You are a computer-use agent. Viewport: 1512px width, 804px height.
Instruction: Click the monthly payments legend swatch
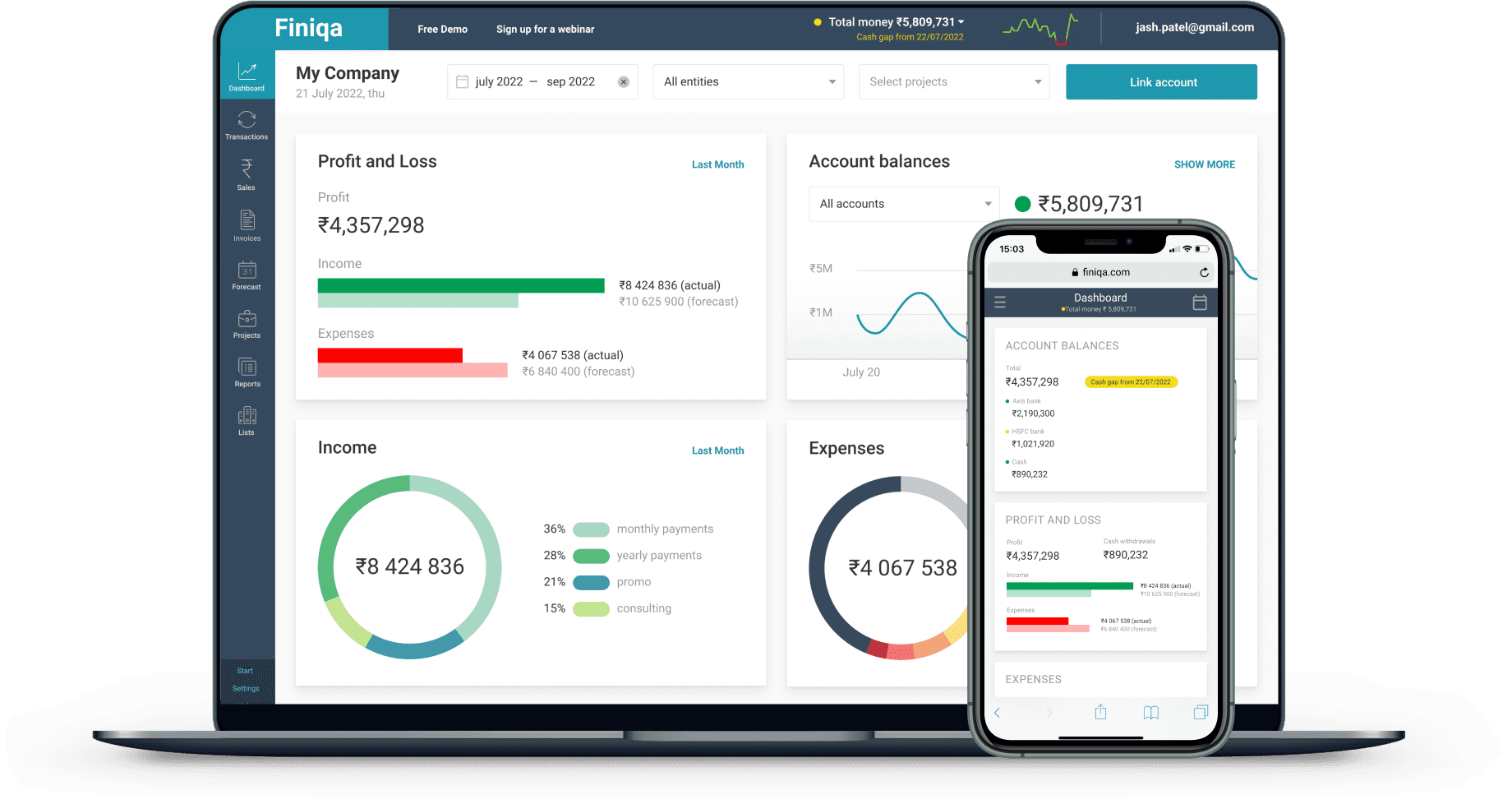[591, 529]
